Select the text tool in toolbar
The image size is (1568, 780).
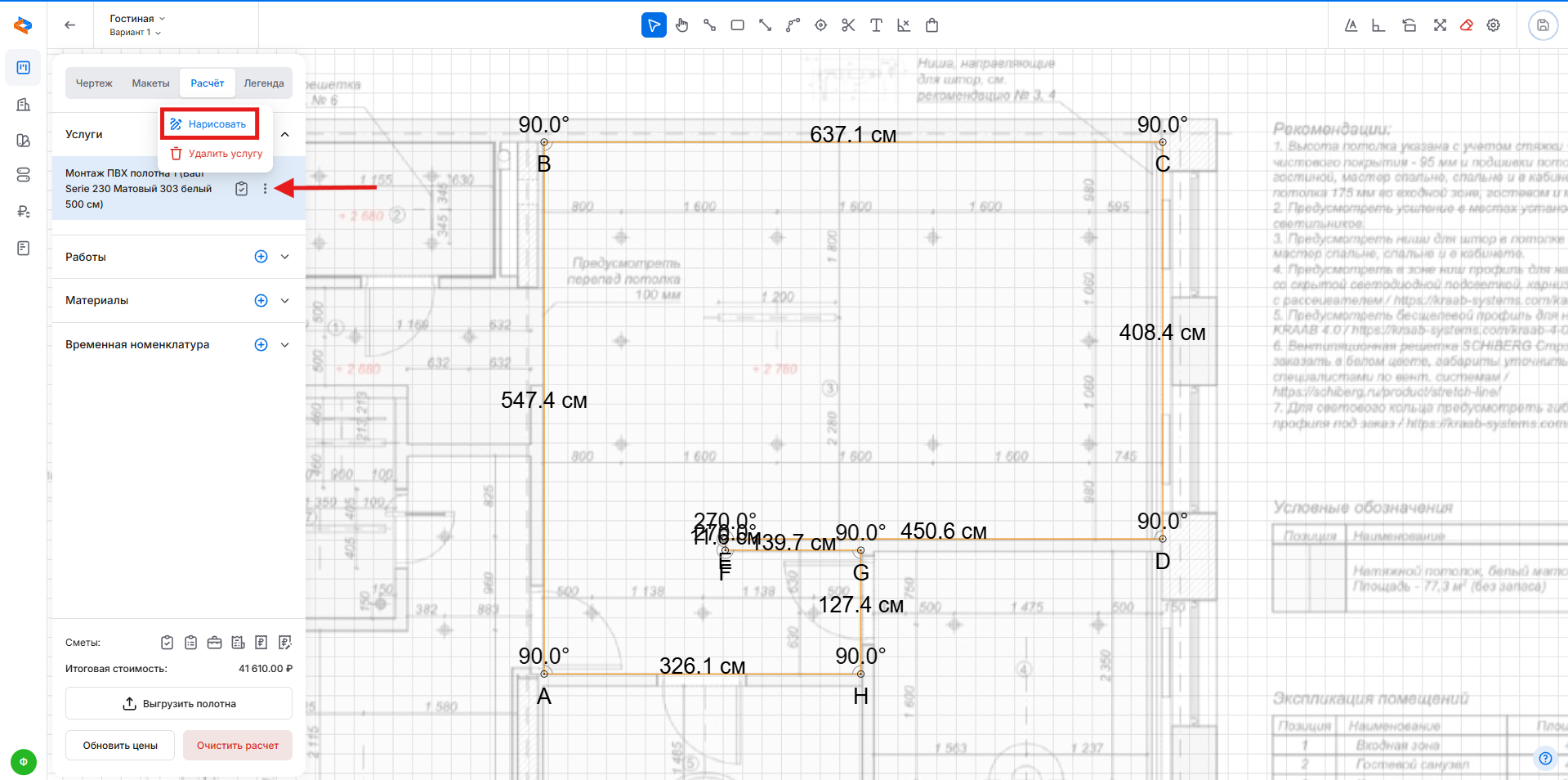[876, 25]
